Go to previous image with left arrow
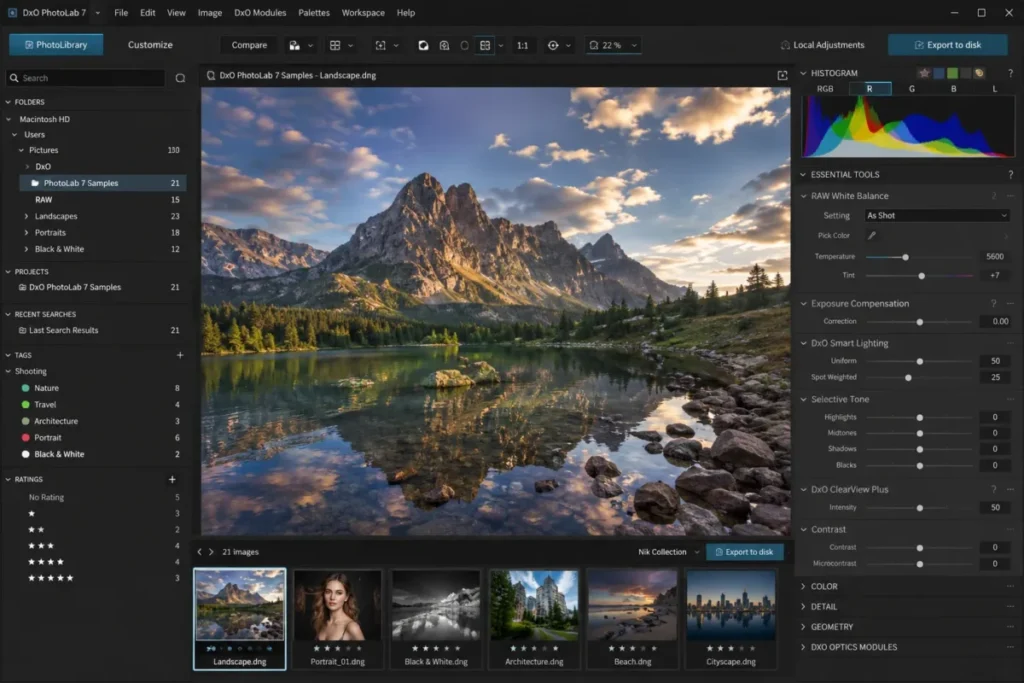 click(x=200, y=552)
